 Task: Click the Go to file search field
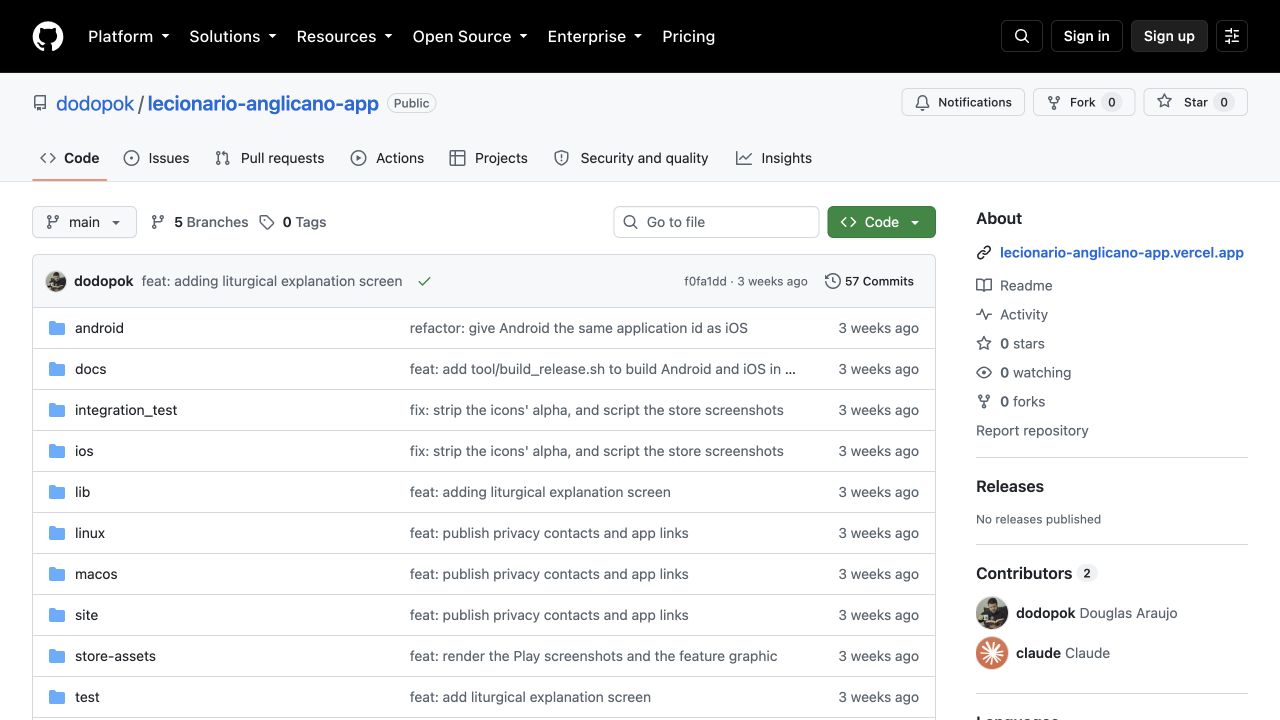point(716,222)
